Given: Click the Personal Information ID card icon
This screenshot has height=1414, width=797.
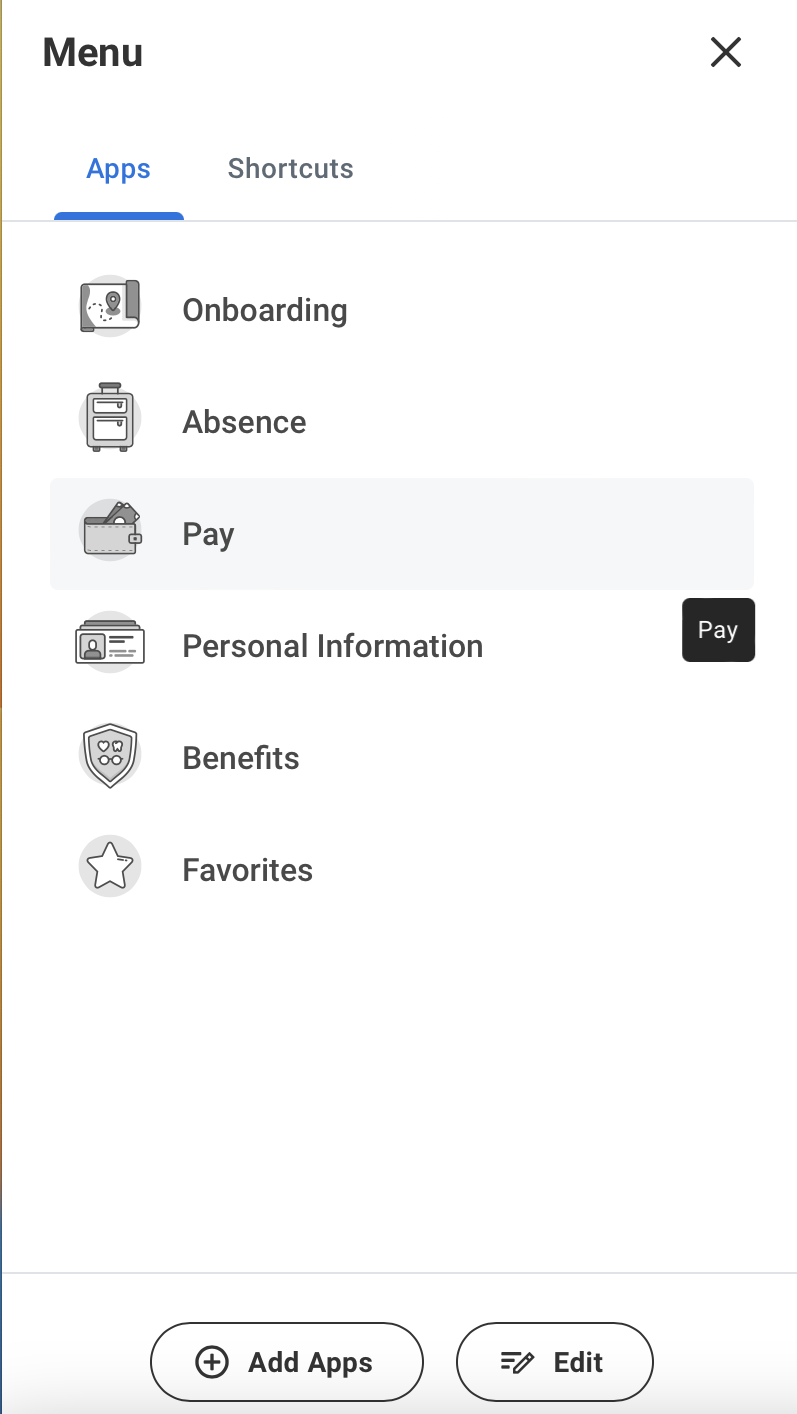Looking at the screenshot, I should coord(110,643).
